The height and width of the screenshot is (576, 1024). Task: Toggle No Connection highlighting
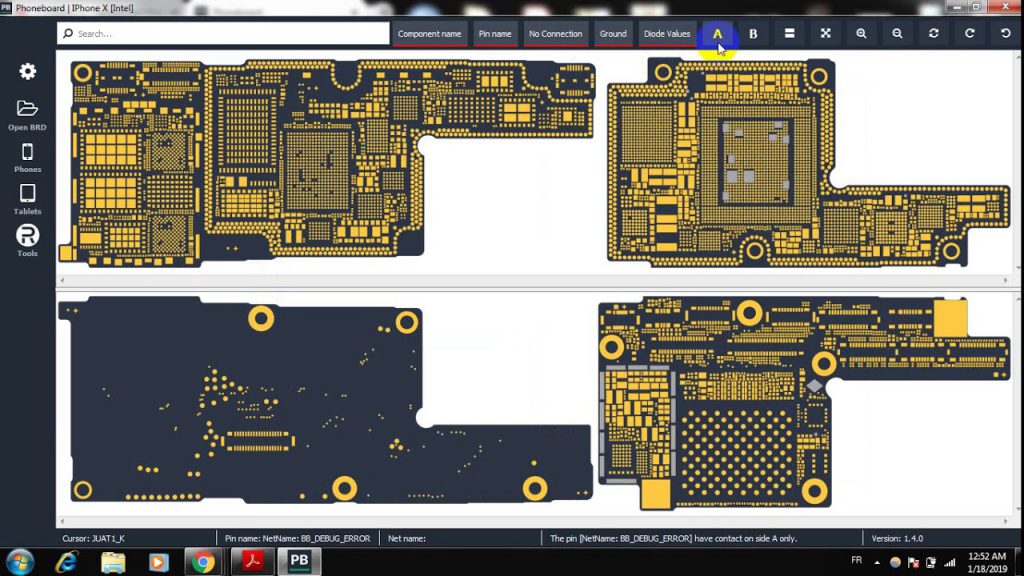point(555,34)
